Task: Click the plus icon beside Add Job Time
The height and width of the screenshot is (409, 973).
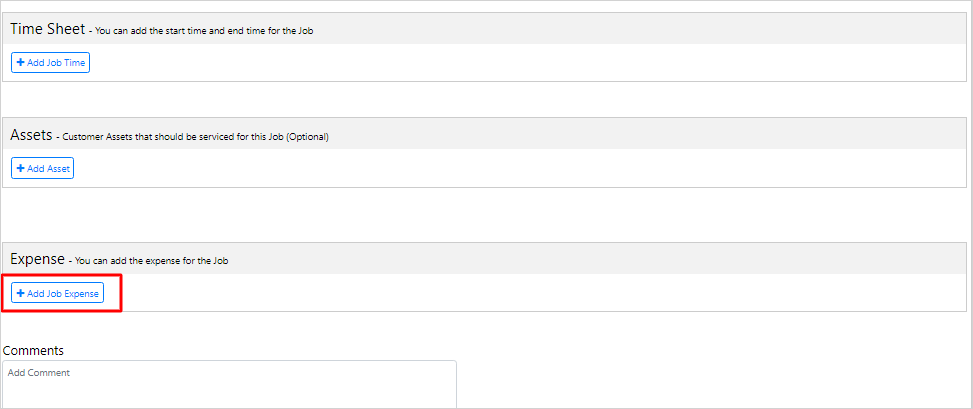Action: point(20,63)
